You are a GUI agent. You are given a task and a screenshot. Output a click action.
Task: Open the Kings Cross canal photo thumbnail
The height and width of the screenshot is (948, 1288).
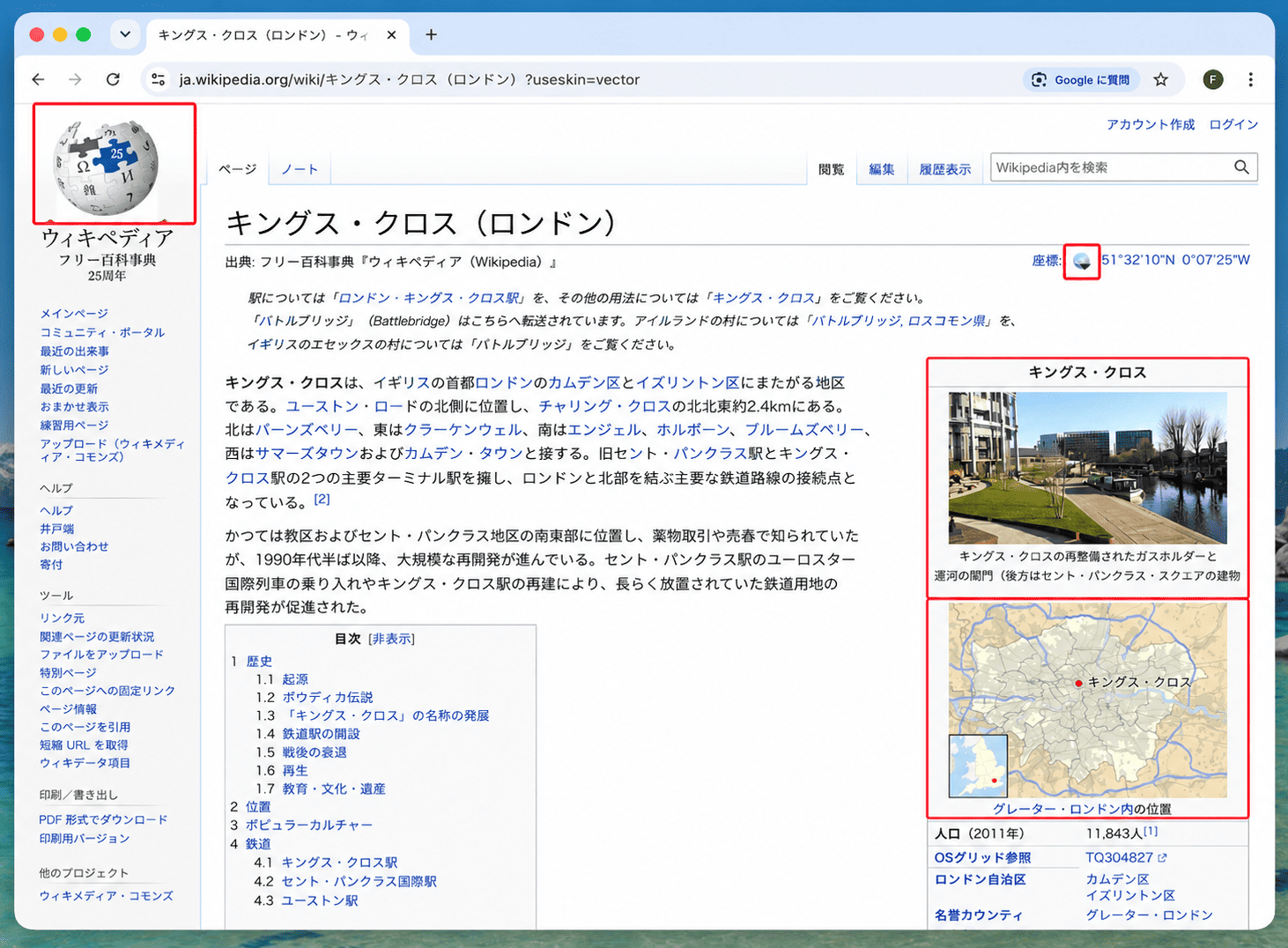1087,468
